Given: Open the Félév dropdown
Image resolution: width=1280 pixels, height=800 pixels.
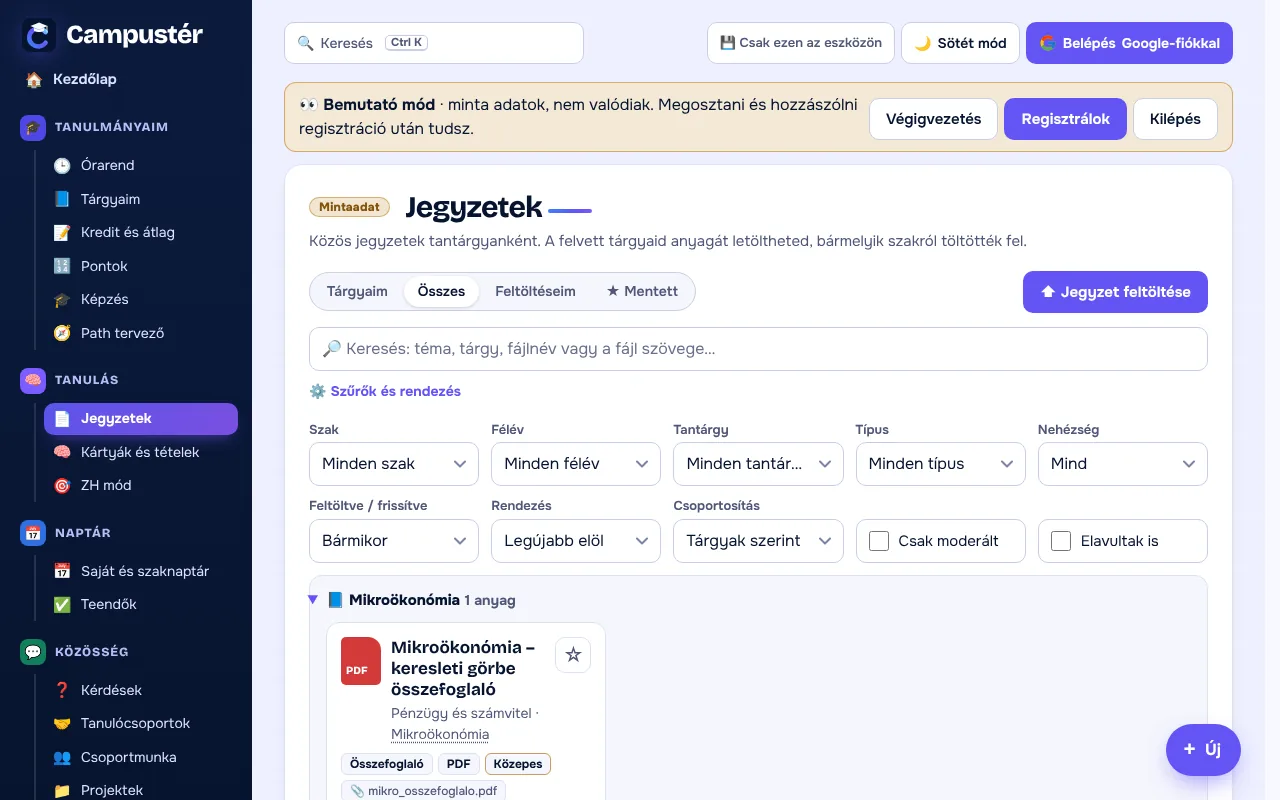Looking at the screenshot, I should 576,464.
